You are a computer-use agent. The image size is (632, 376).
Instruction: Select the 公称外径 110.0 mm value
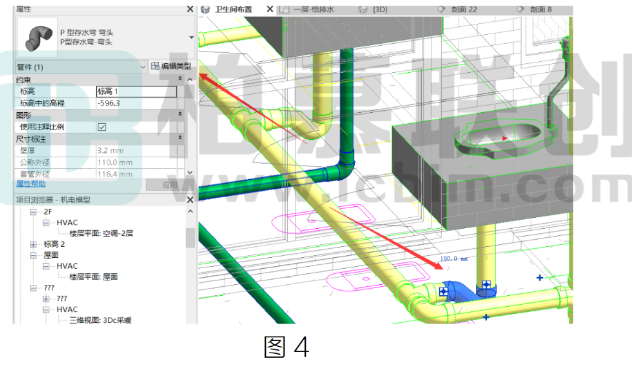click(136, 162)
